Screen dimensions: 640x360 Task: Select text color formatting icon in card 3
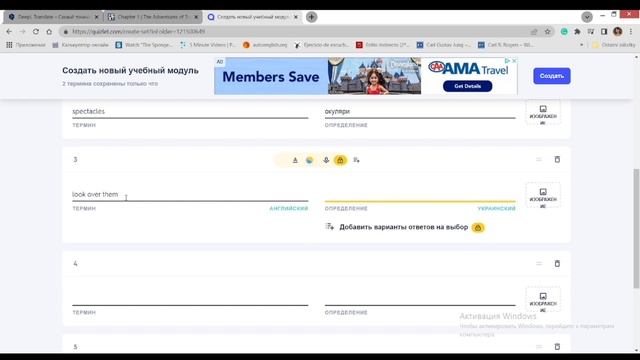point(295,160)
